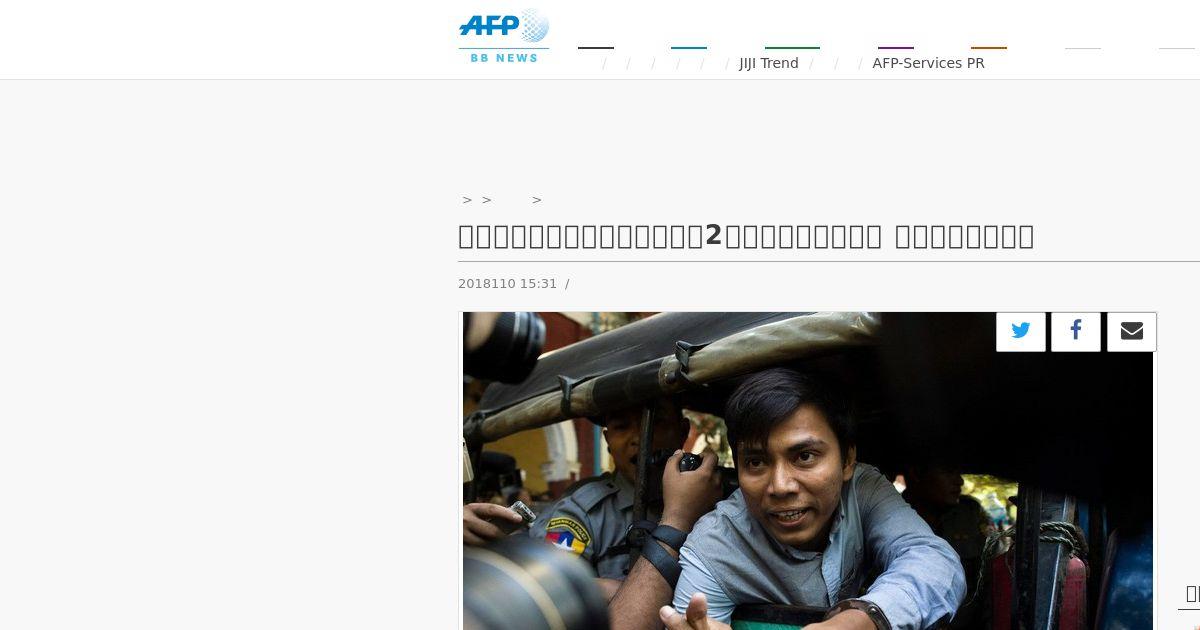Open the JIJI Trend section
The width and height of the screenshot is (1200, 630).
(769, 63)
